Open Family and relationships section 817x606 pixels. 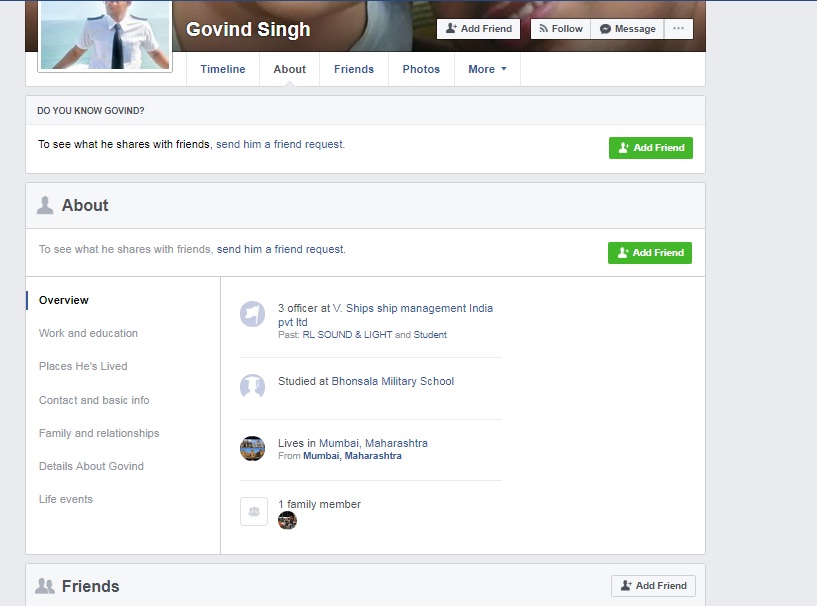click(x=99, y=433)
